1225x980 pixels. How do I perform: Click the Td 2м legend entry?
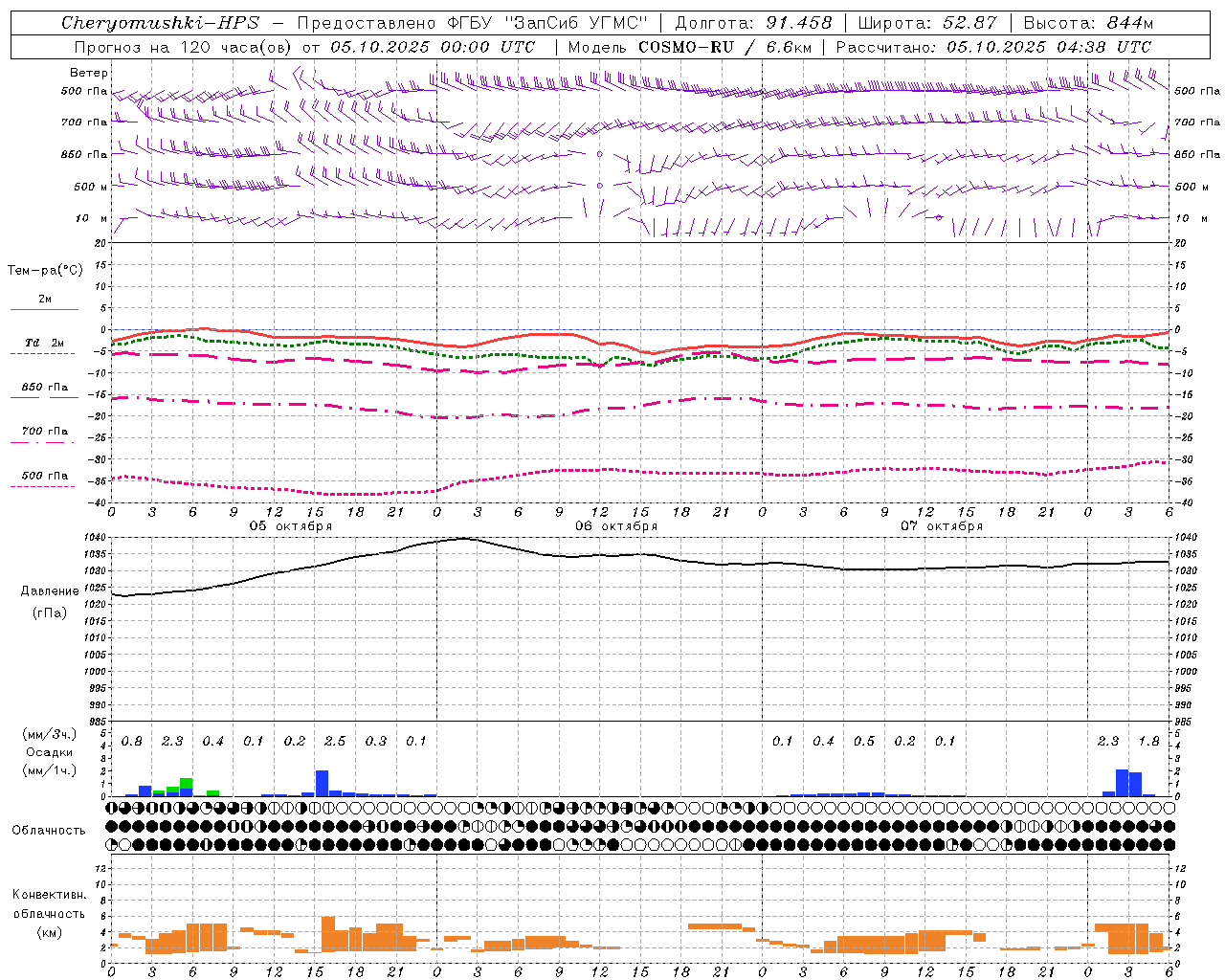45,343
